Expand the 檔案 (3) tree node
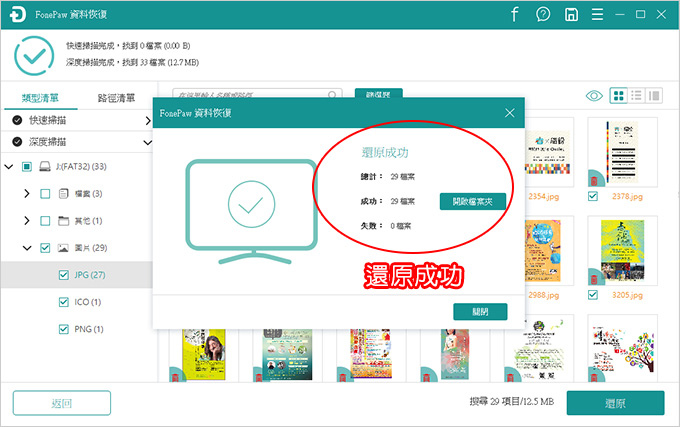Image resolution: width=680 pixels, height=427 pixels. tap(27, 193)
